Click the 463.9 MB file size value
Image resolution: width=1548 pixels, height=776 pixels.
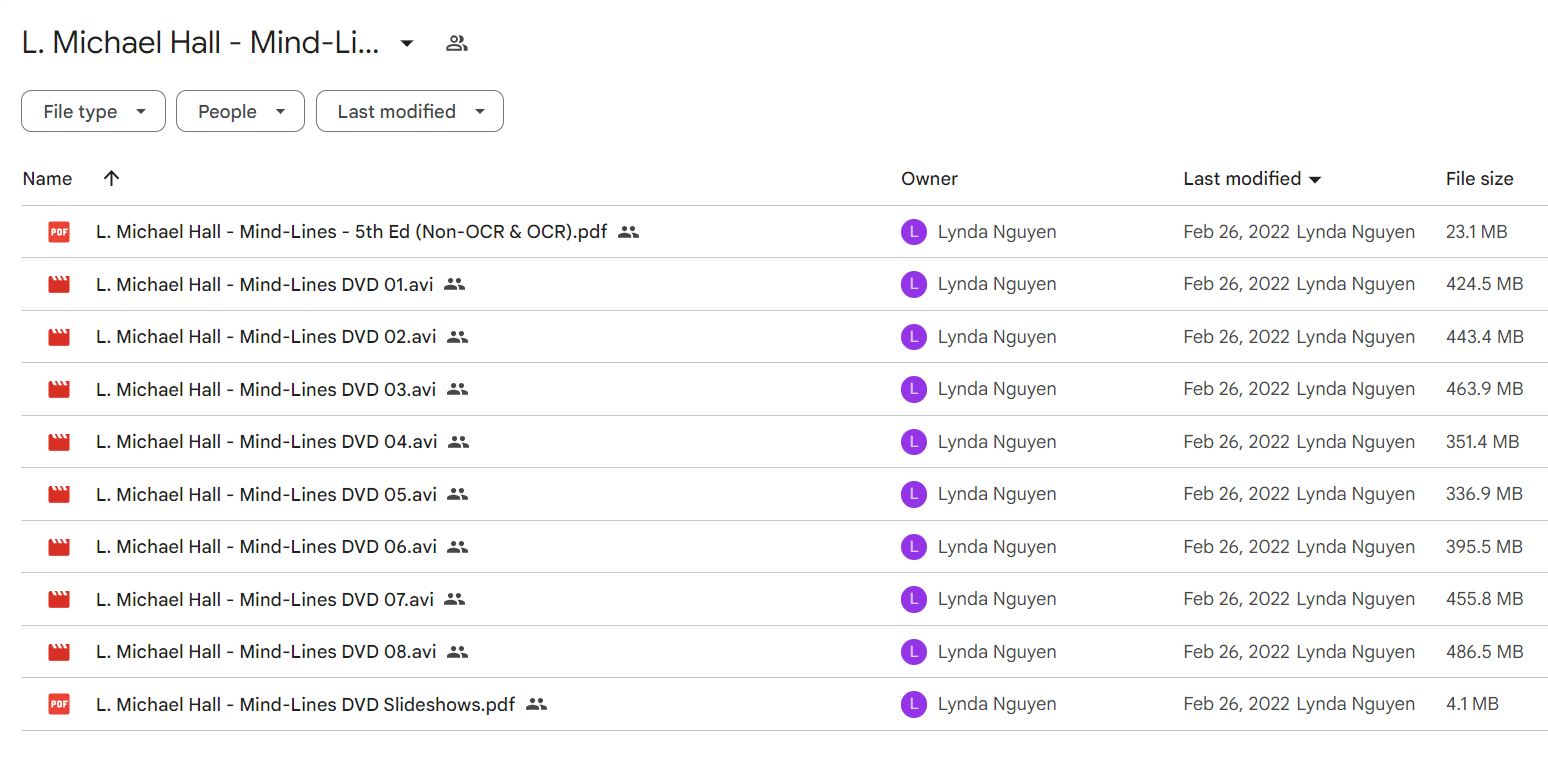click(1484, 389)
